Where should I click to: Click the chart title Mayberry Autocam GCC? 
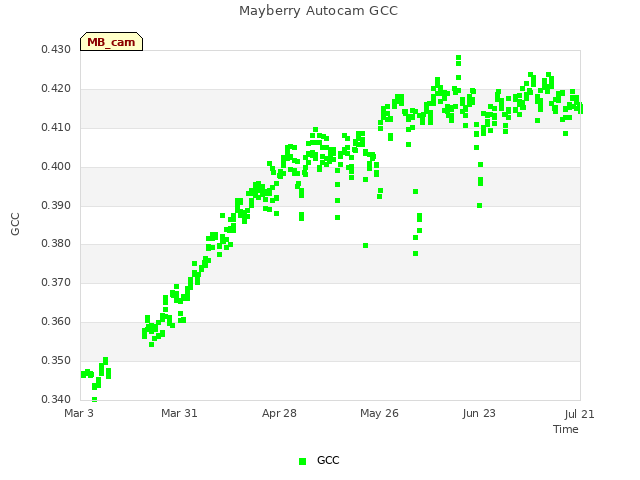point(318,11)
